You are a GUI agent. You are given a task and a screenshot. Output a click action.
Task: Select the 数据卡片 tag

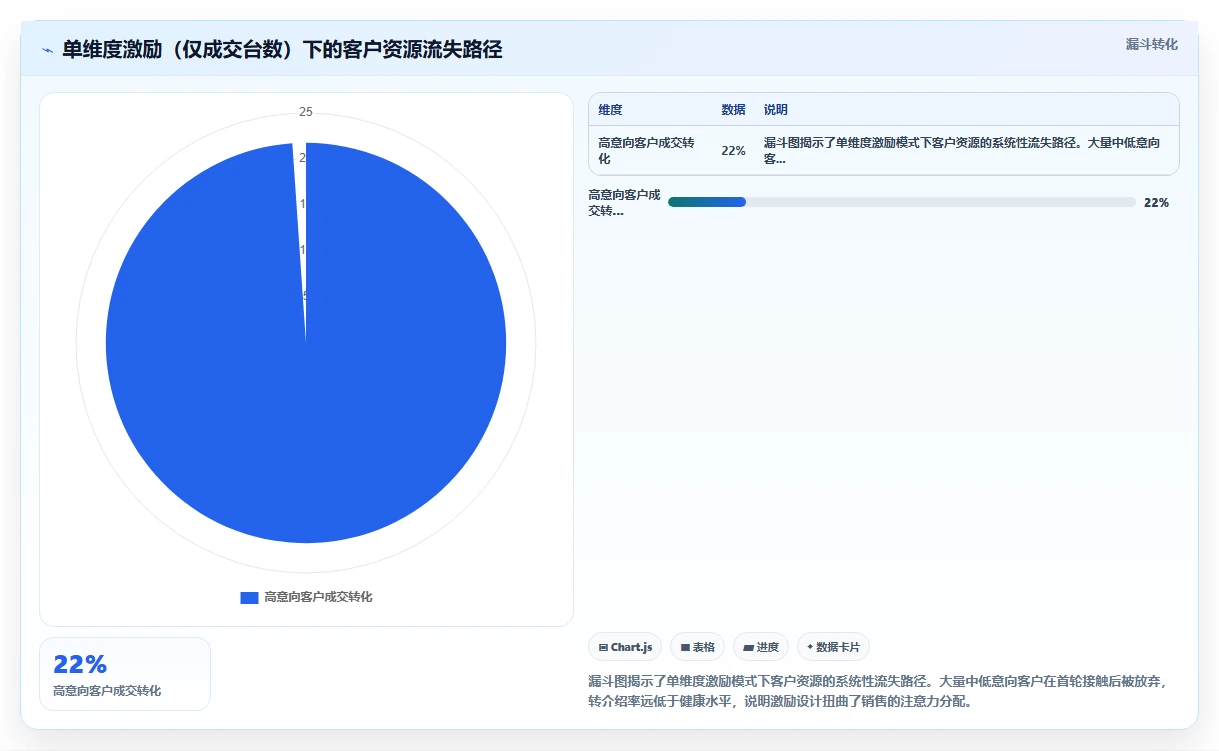(x=834, y=647)
